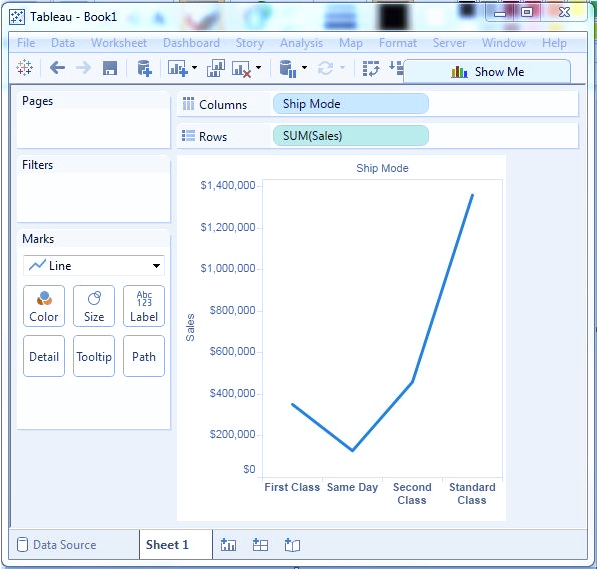
Task: Click the Sort ascending icon
Action: pyautogui.click(x=396, y=67)
